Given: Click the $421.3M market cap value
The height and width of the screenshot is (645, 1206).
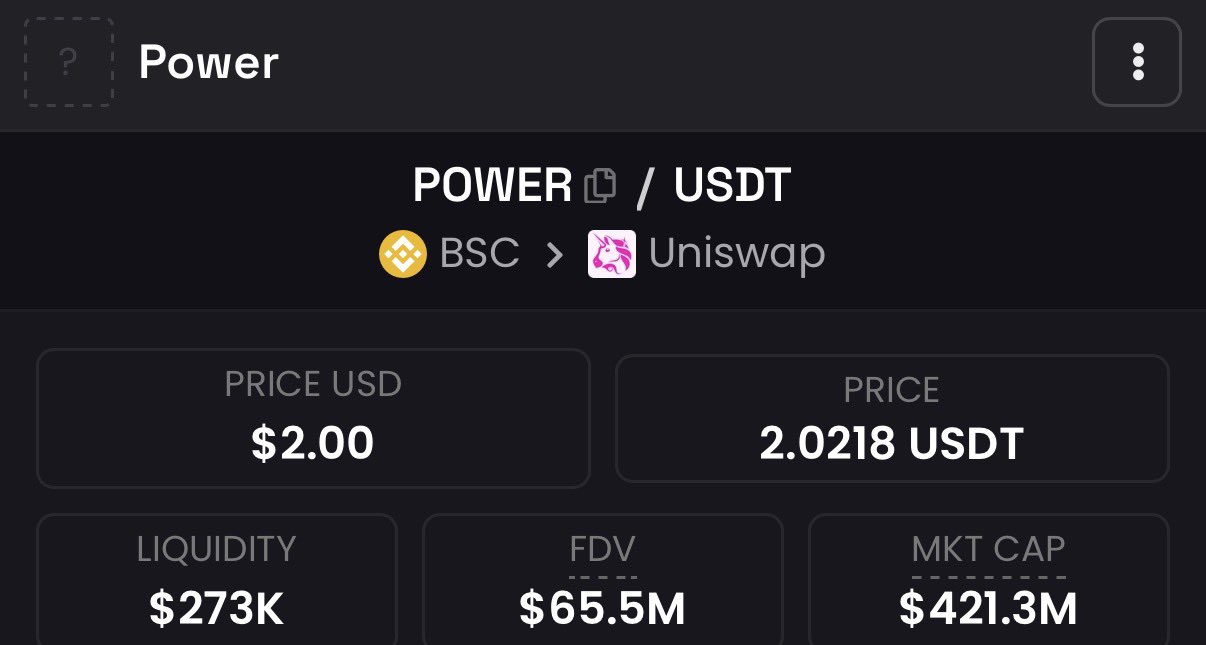Looking at the screenshot, I should 988,609.
